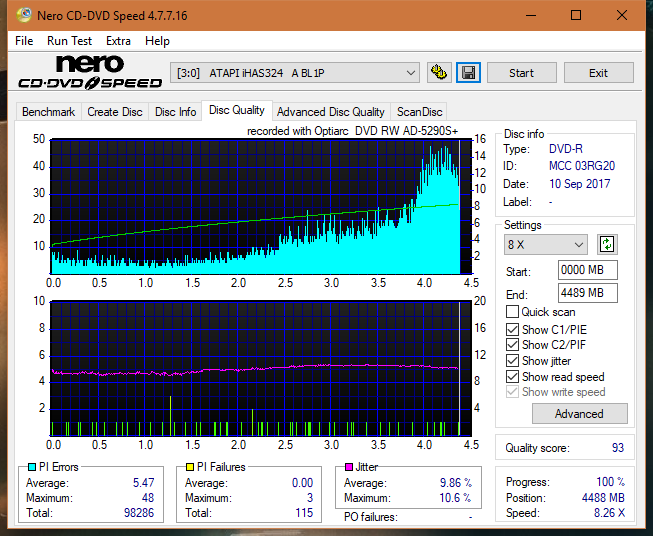This screenshot has height=536, width=653.
Task: Click the save floppy disk icon
Action: click(469, 73)
